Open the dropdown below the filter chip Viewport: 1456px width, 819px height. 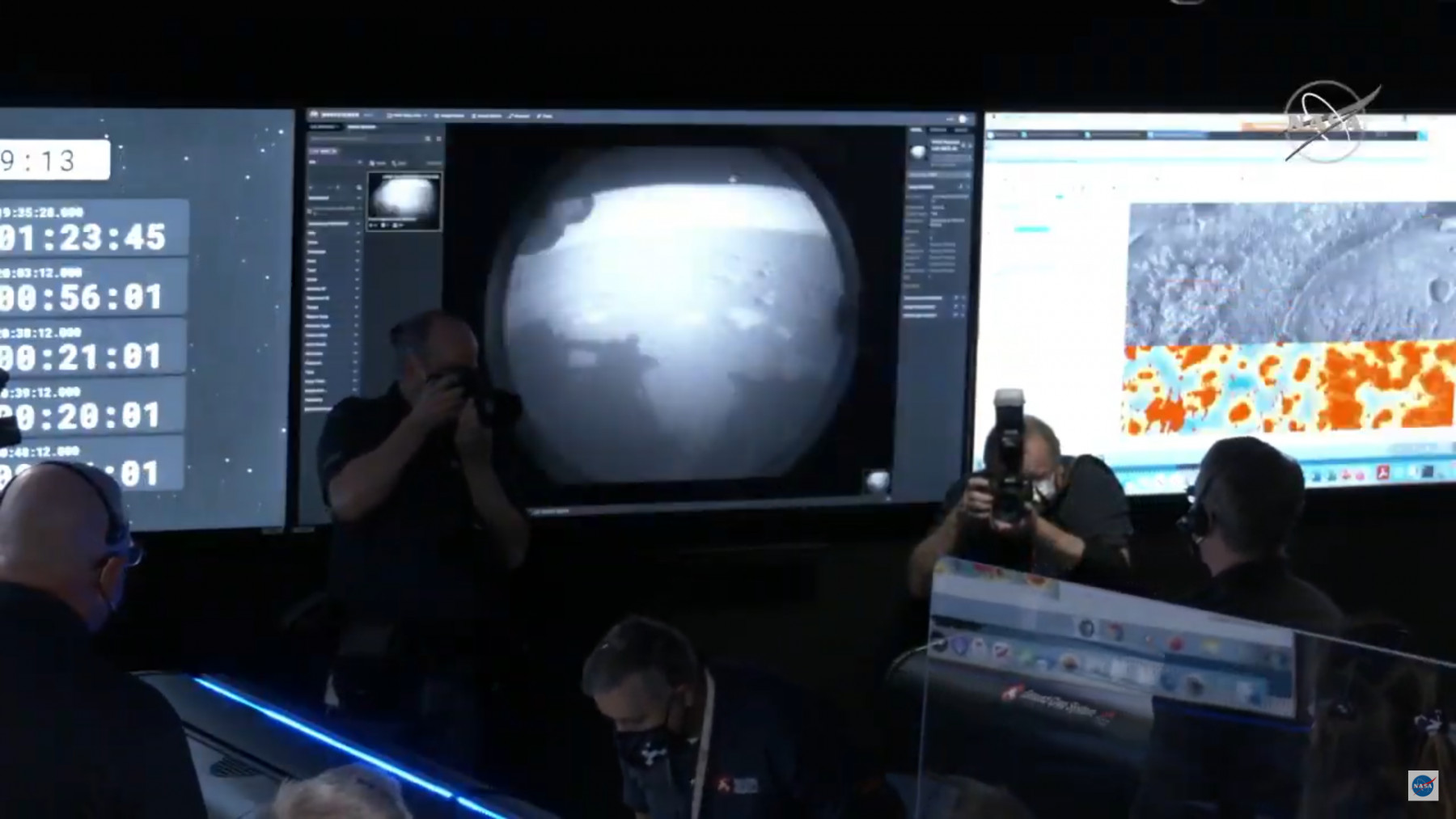tap(360, 163)
